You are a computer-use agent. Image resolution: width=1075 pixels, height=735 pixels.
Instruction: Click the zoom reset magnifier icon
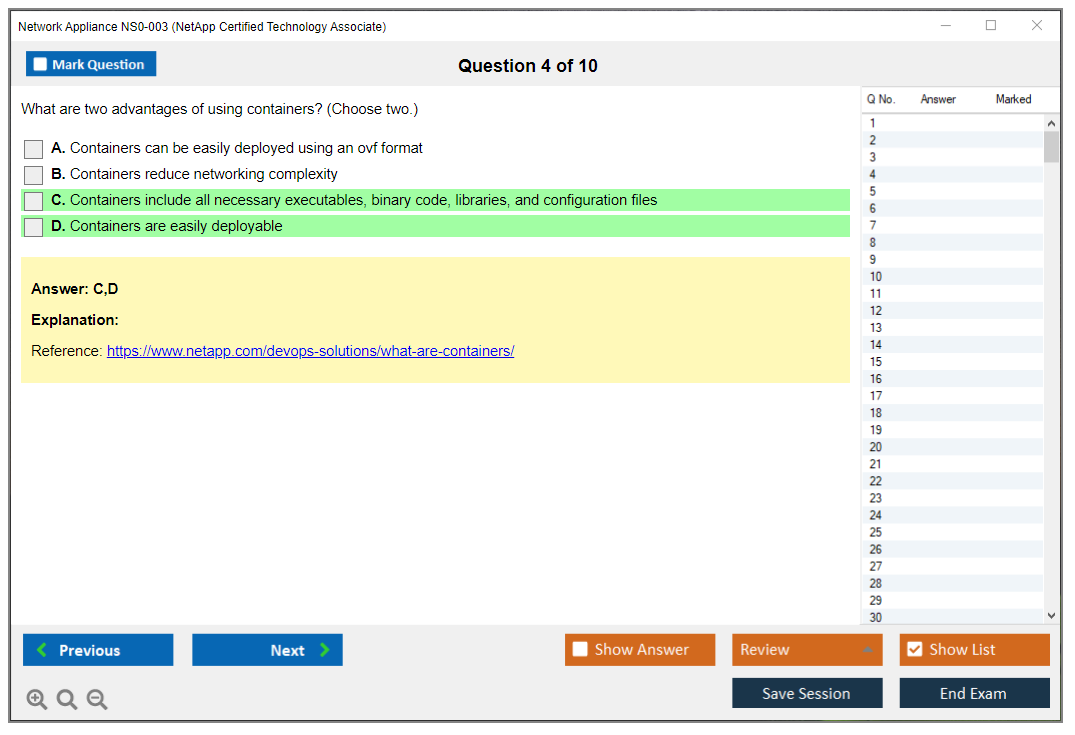tap(67, 700)
